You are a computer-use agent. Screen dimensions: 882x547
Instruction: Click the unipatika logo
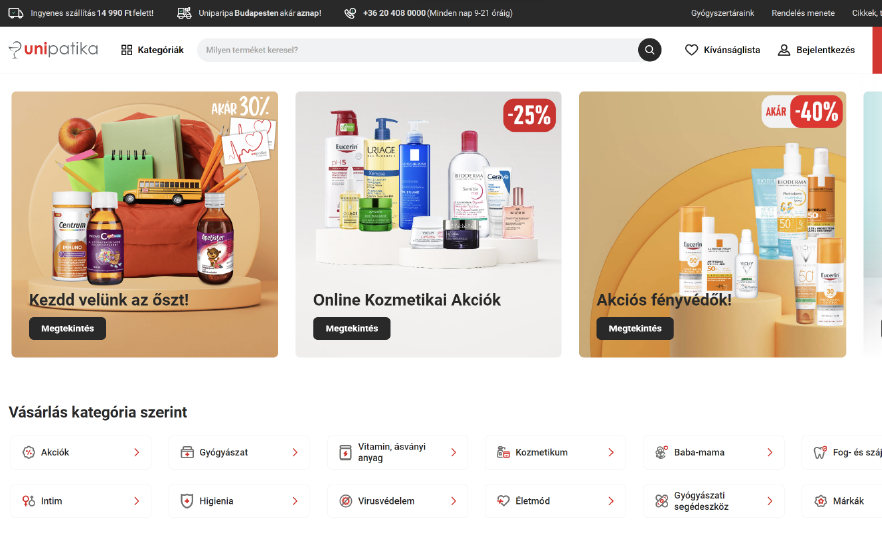53,50
